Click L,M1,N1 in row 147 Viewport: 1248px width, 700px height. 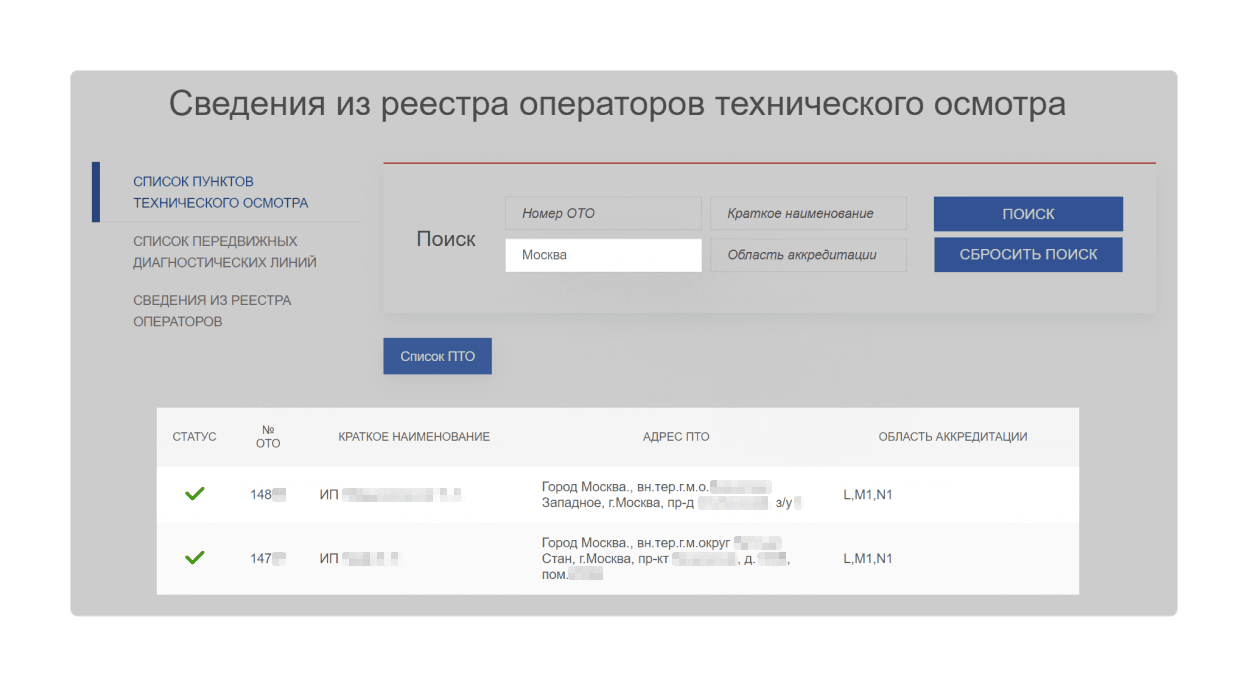click(x=868, y=559)
